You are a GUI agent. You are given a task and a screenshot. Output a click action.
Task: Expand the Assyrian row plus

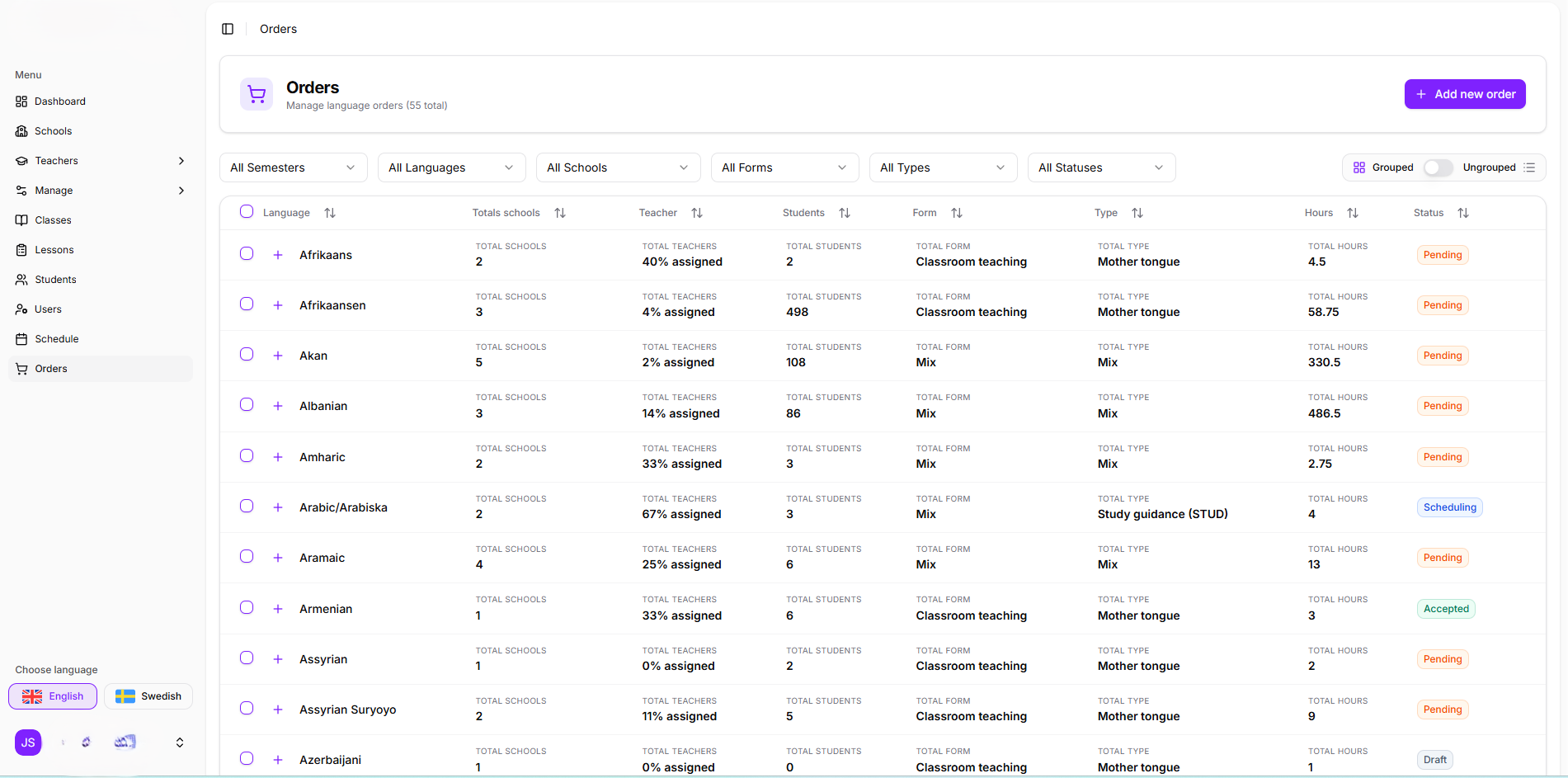pos(278,659)
